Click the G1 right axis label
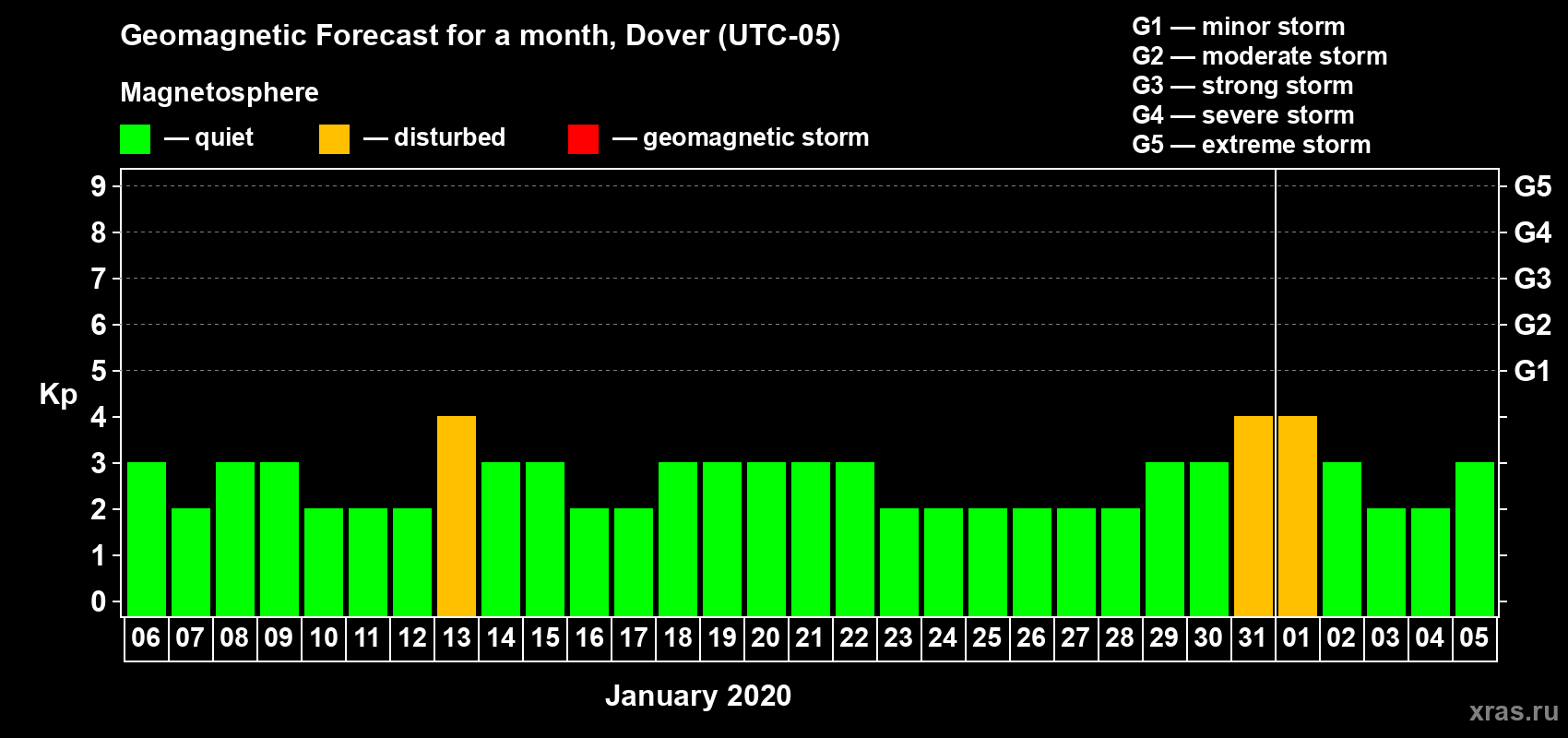 [x=1533, y=371]
